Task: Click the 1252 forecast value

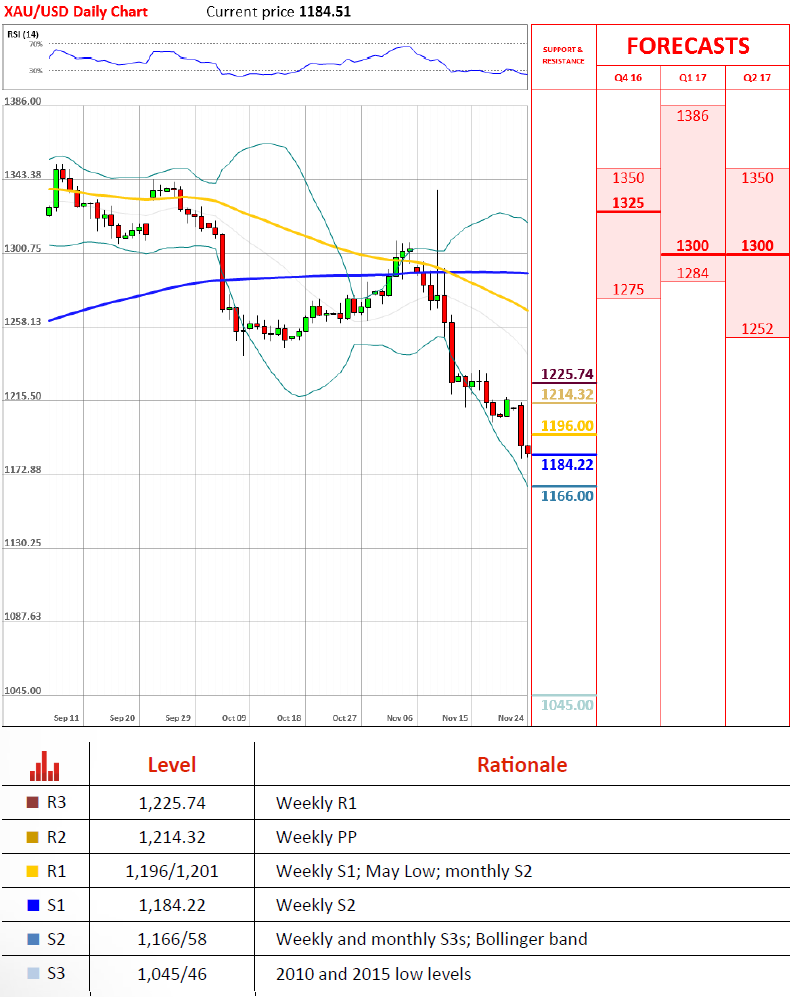Action: (757, 329)
